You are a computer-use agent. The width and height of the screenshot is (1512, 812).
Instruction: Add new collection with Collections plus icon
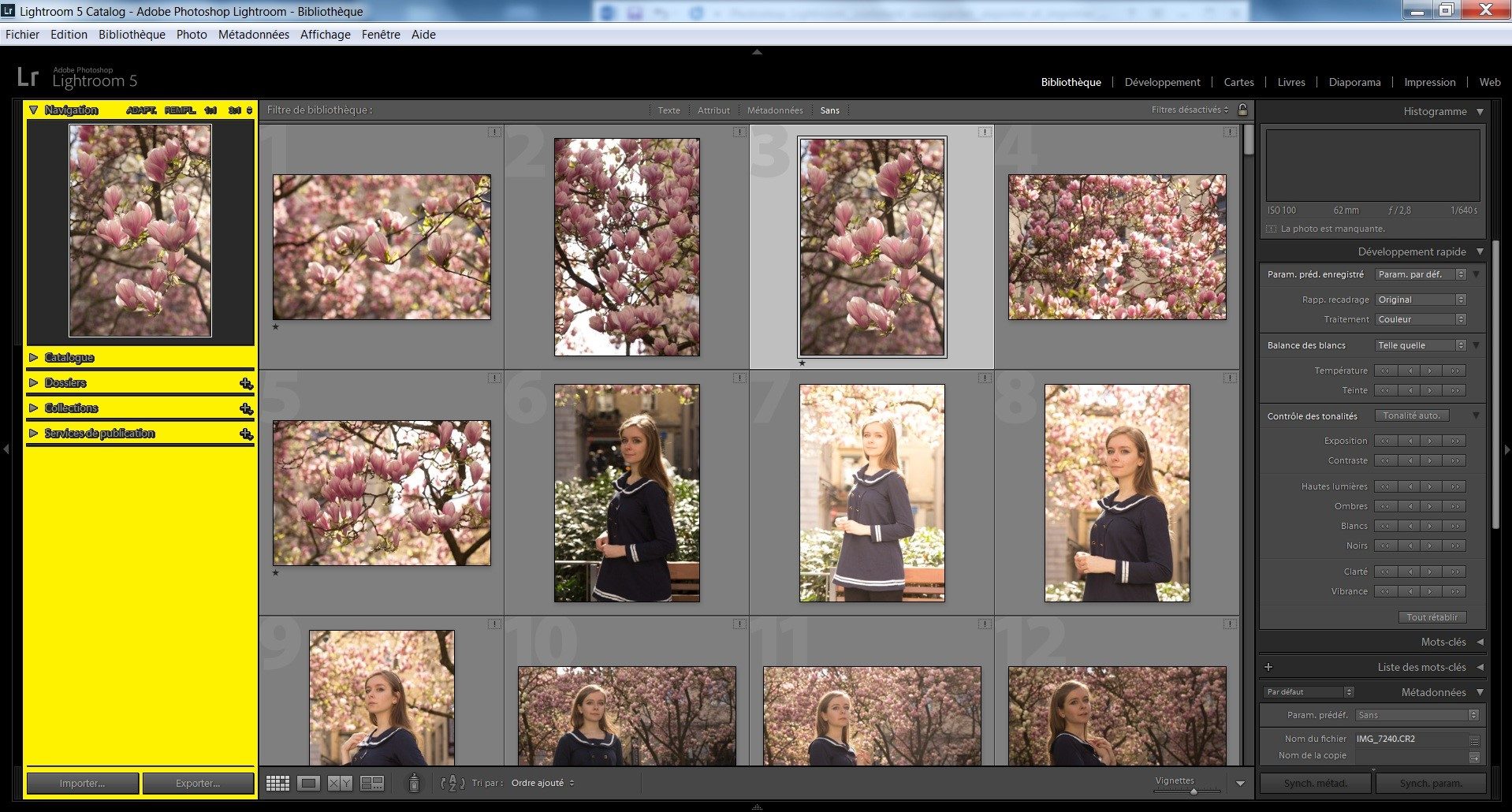246,408
